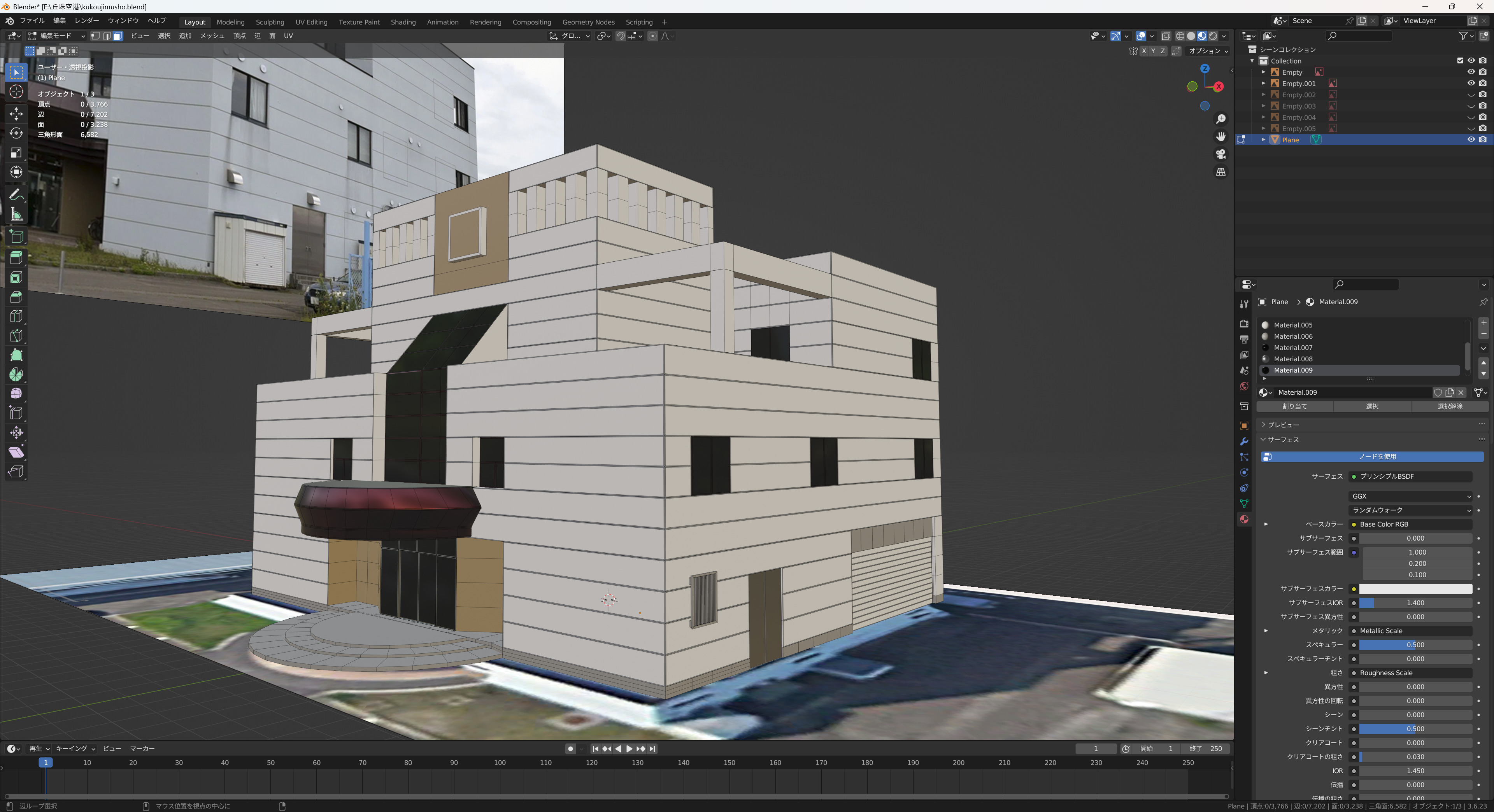Open the ランダムウォーク subsurface method dropdown
Viewport: 1494px width, 812px height.
click(1410, 510)
